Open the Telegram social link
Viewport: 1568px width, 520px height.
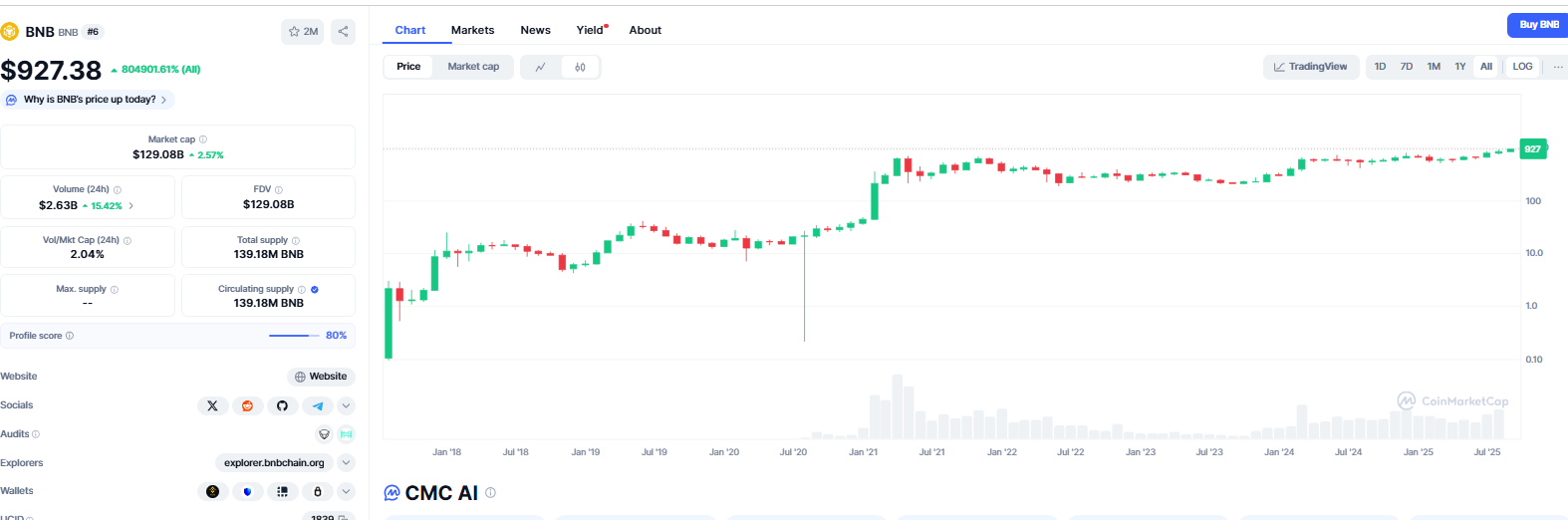point(317,405)
